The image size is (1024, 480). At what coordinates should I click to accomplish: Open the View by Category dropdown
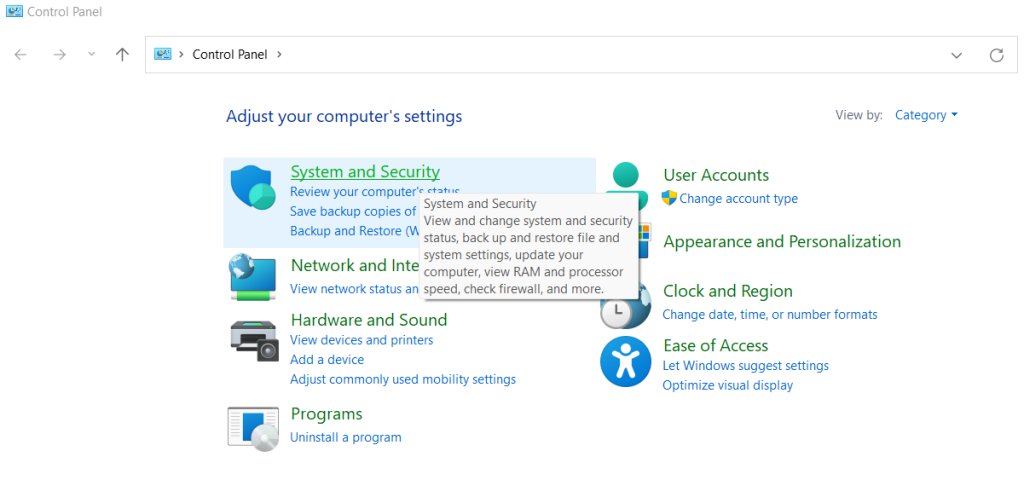click(x=926, y=115)
